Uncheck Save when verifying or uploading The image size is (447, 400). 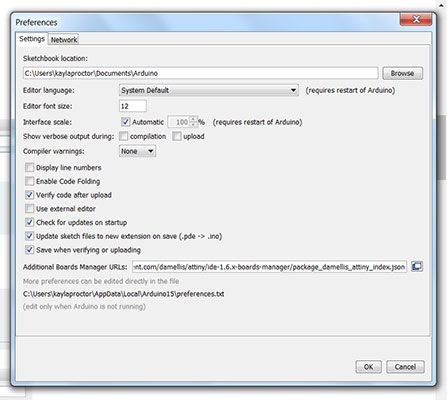click(30, 250)
